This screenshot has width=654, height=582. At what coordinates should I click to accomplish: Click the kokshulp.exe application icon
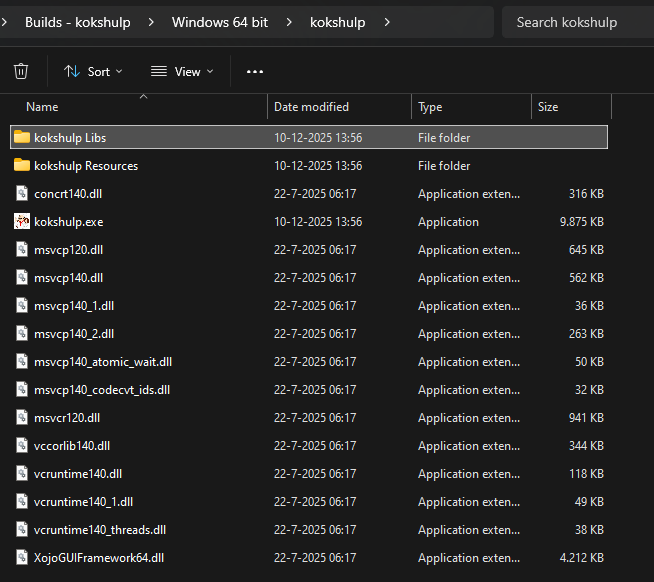[22, 221]
